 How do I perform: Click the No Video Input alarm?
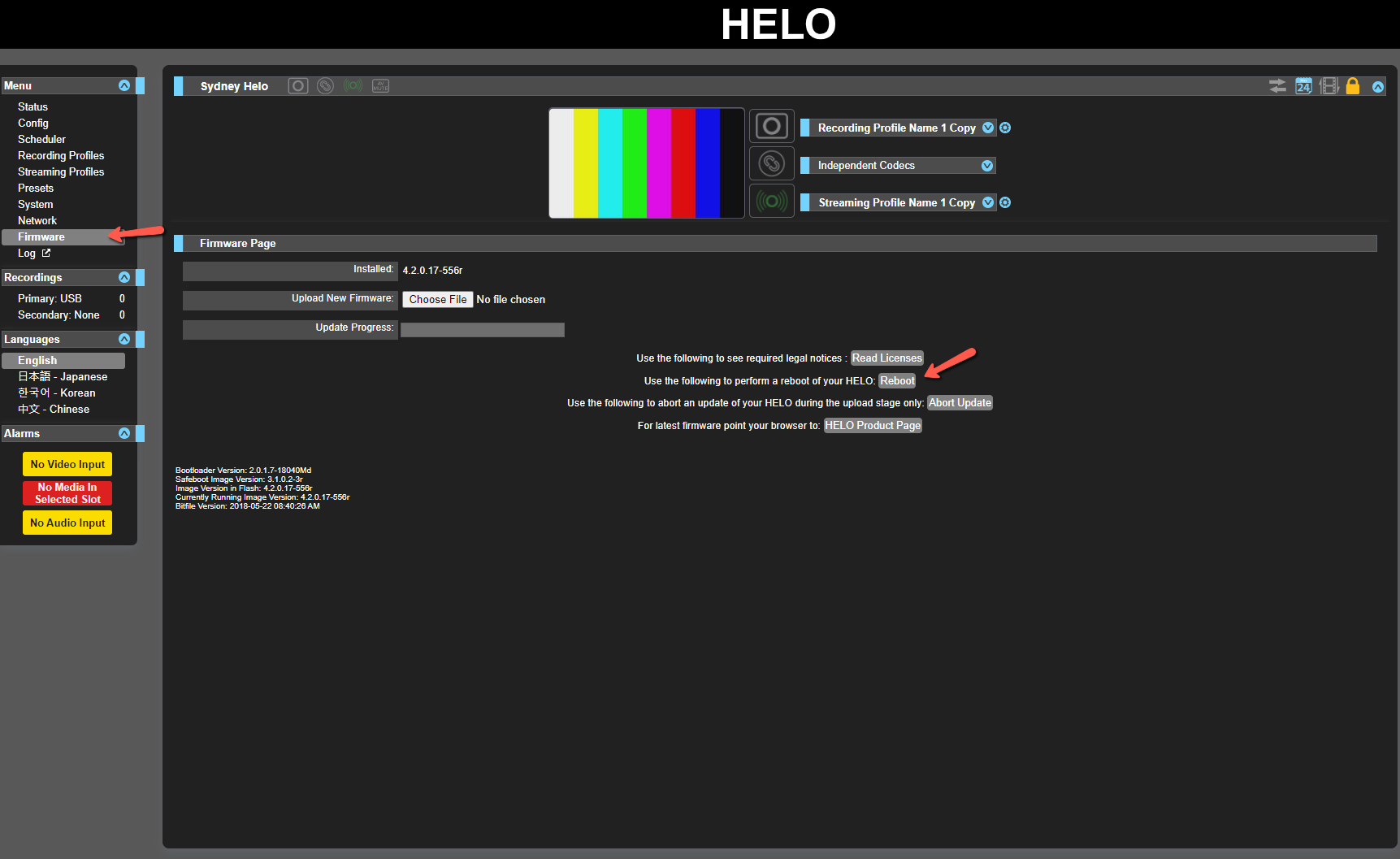67,464
